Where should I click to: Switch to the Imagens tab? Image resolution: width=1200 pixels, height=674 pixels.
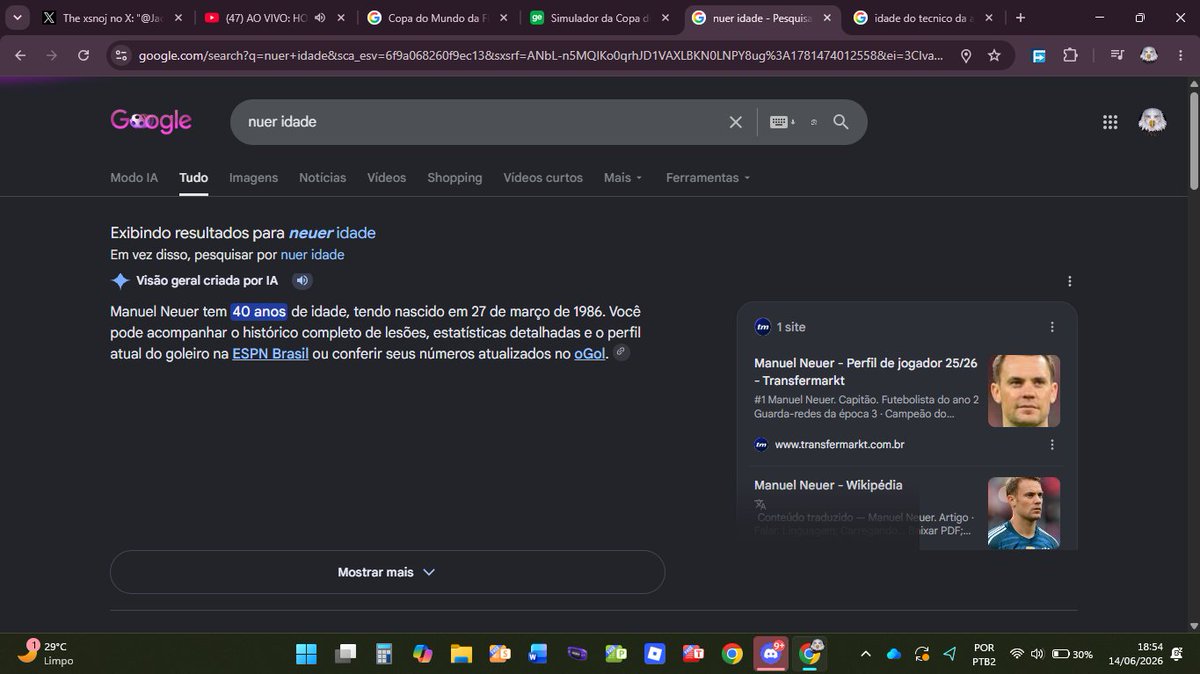pos(253,177)
